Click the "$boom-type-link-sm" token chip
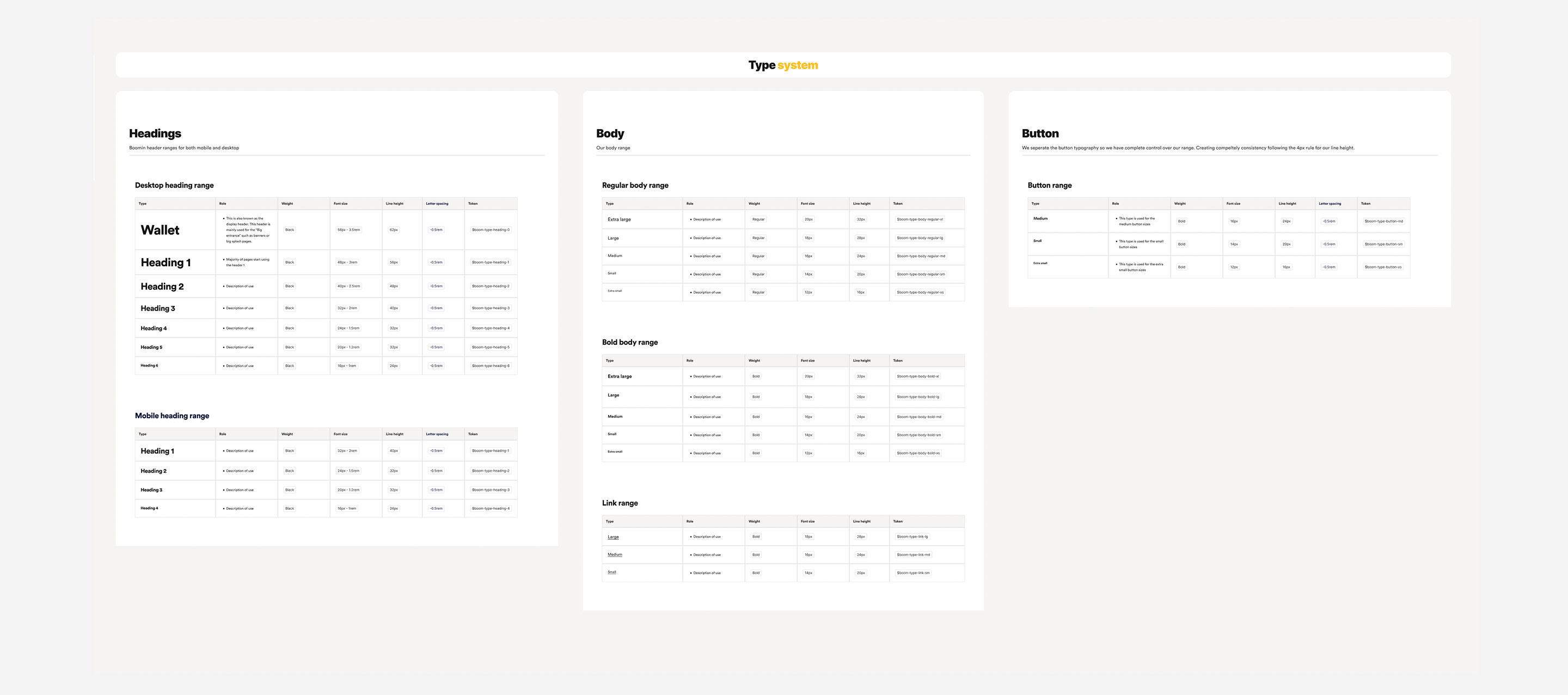Viewport: 1568px width, 695px height. click(913, 573)
